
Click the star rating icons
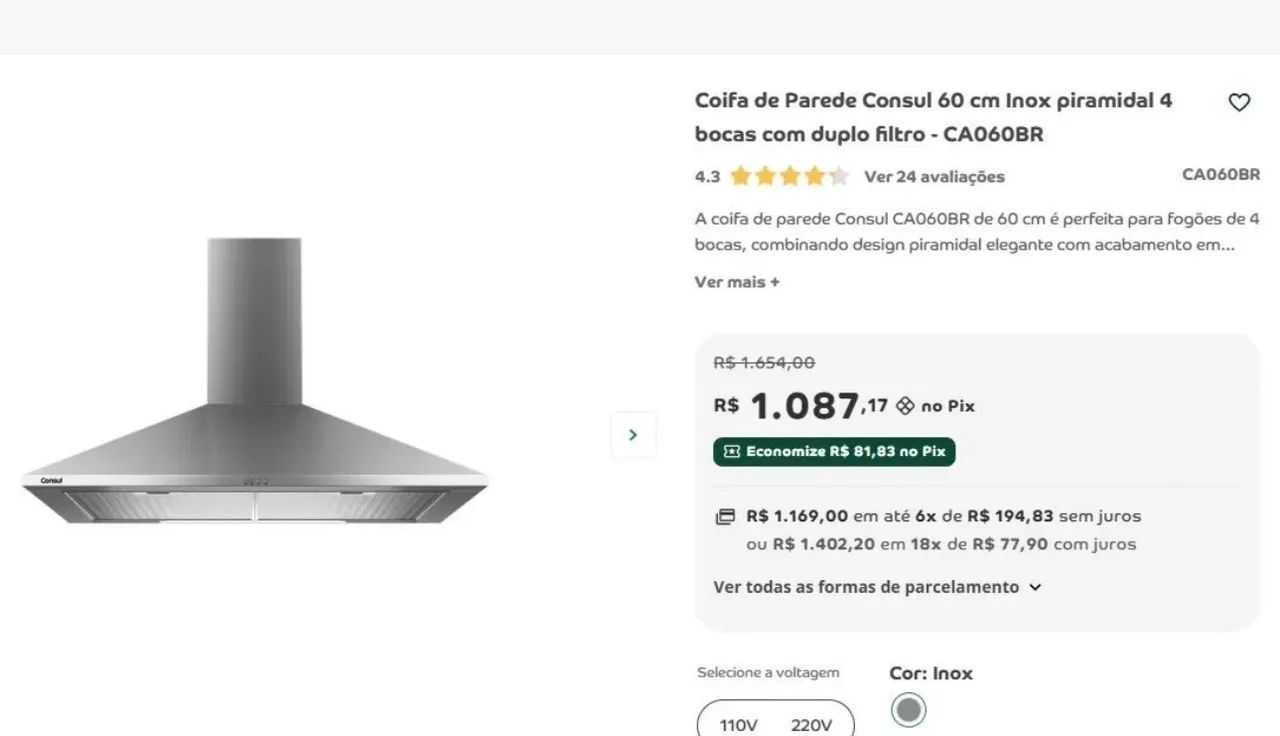(x=789, y=177)
